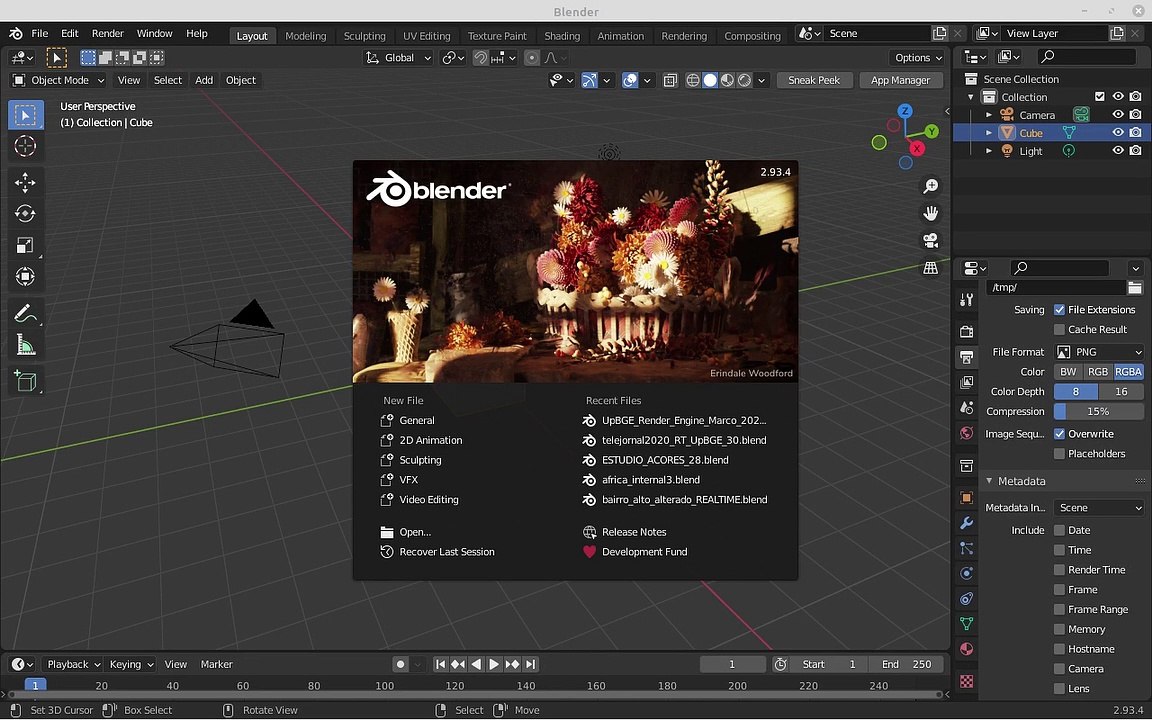Click the pan hand viewport icon
1152x720 pixels.
pyautogui.click(x=931, y=214)
